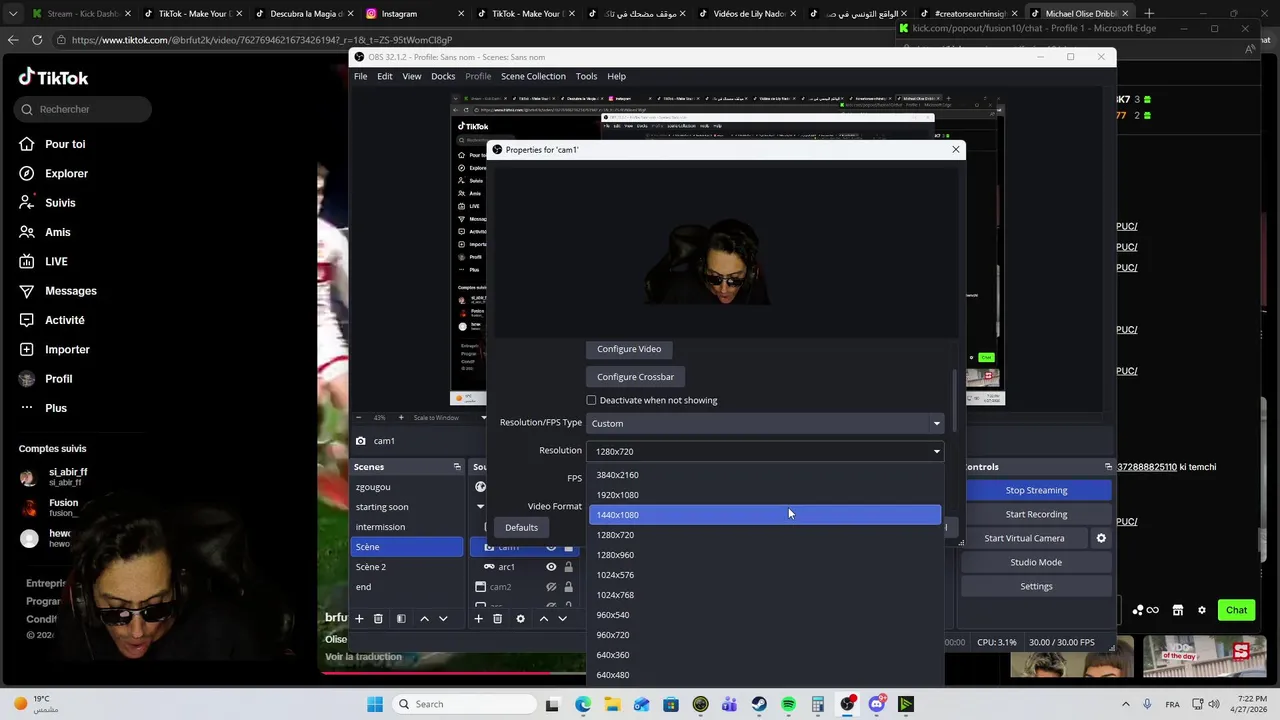The width and height of the screenshot is (1280, 720).
Task: Choose 1920x1080 resolution option
Action: (x=765, y=495)
